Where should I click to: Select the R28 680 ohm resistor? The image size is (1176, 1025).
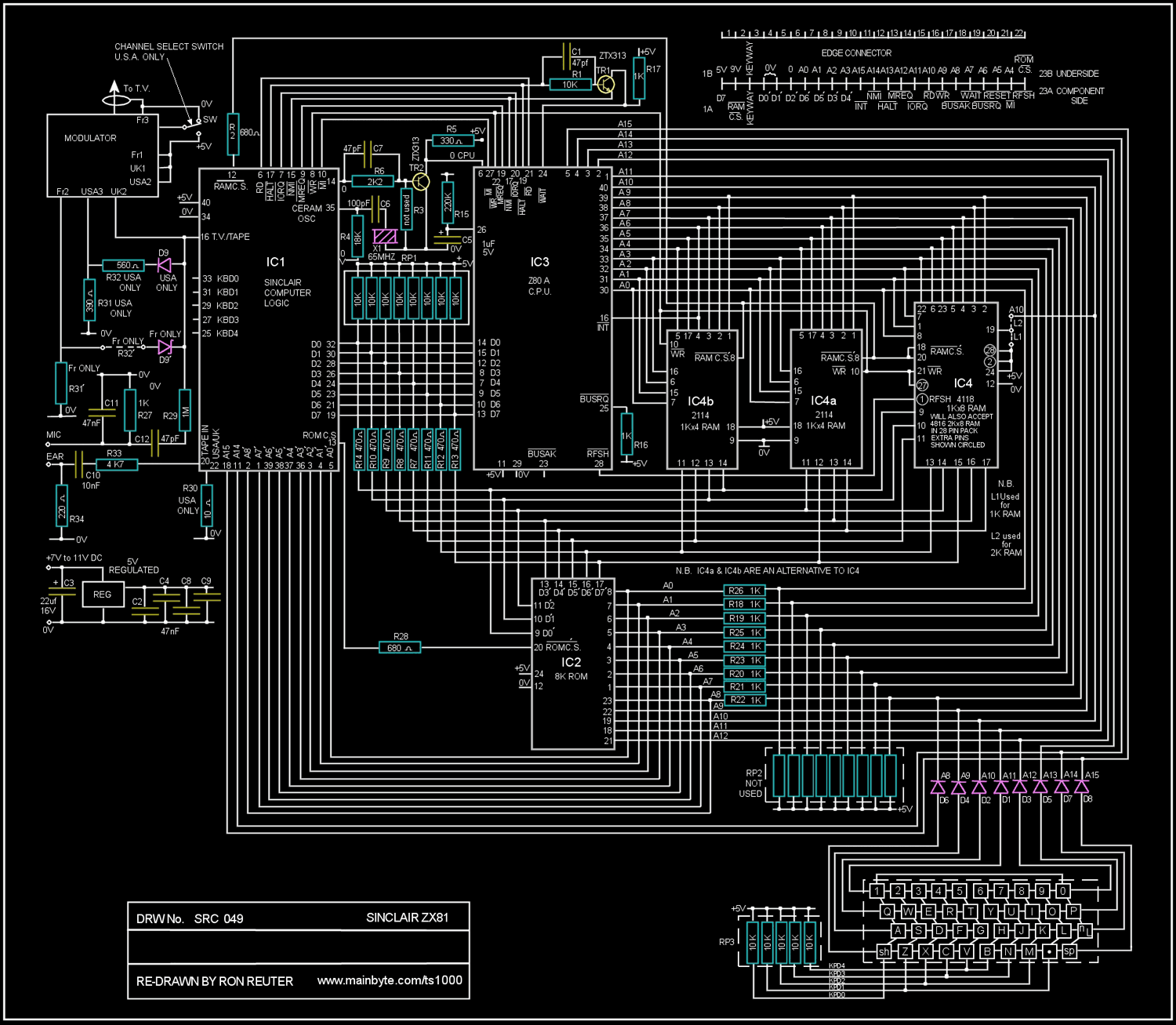399,648
